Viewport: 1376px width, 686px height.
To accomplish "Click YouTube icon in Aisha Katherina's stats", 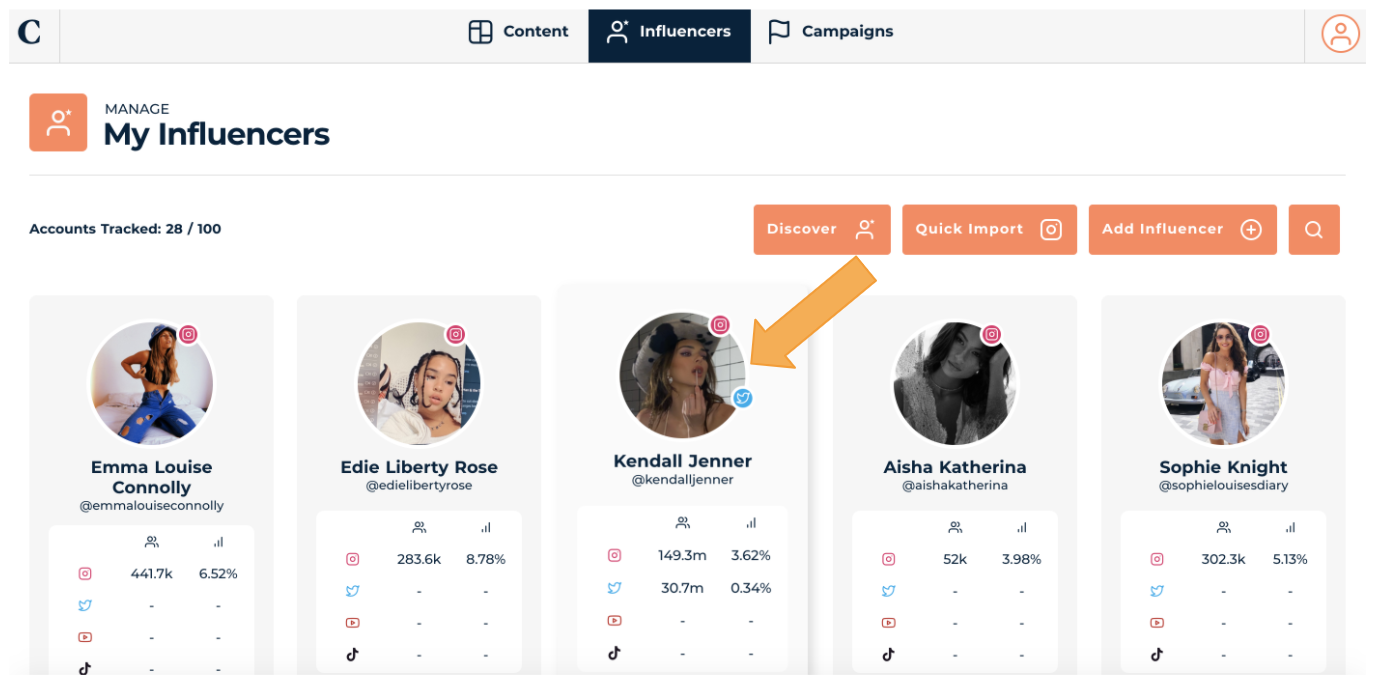I will click(888, 622).
